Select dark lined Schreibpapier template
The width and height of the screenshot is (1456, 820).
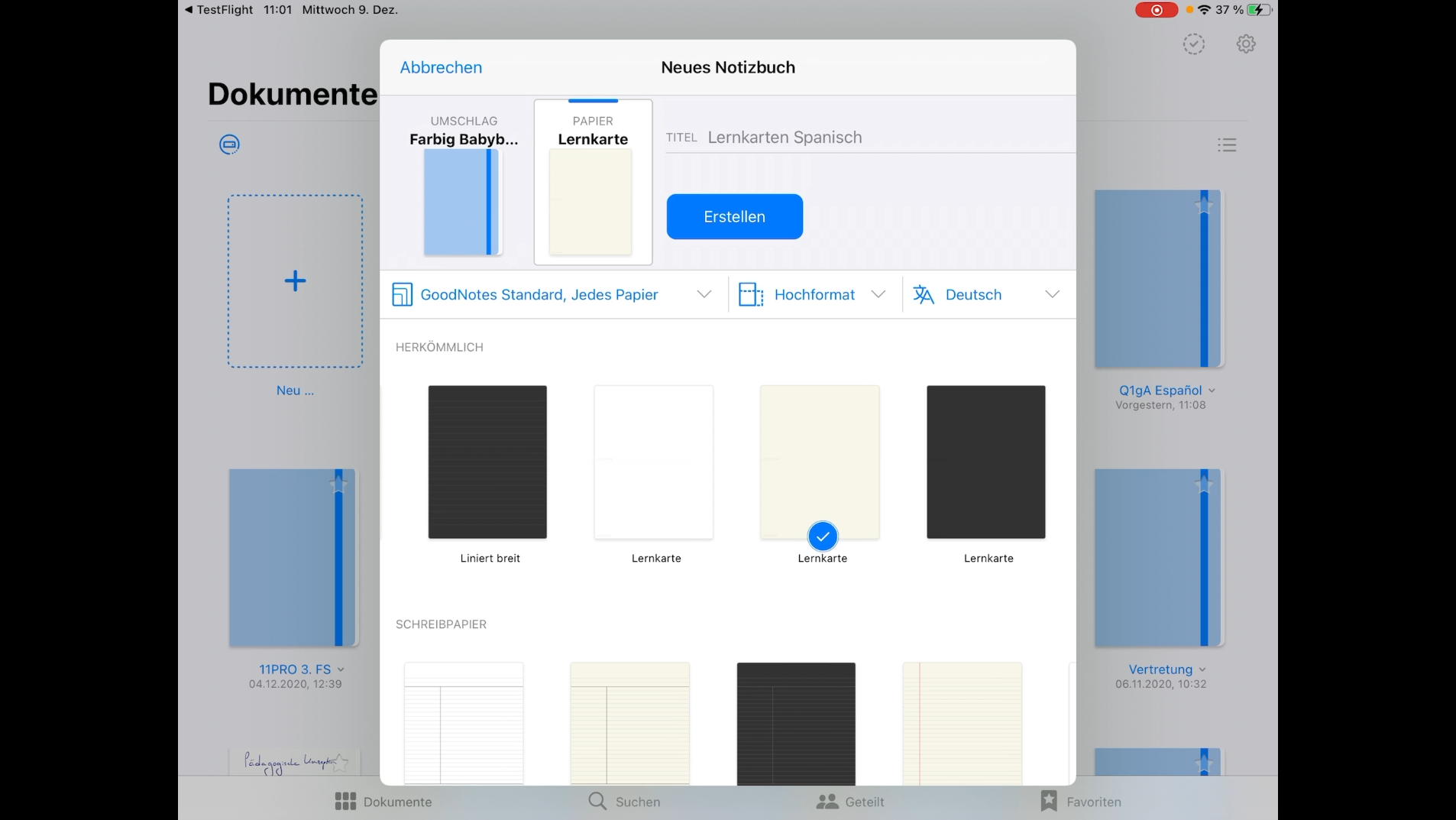796,723
